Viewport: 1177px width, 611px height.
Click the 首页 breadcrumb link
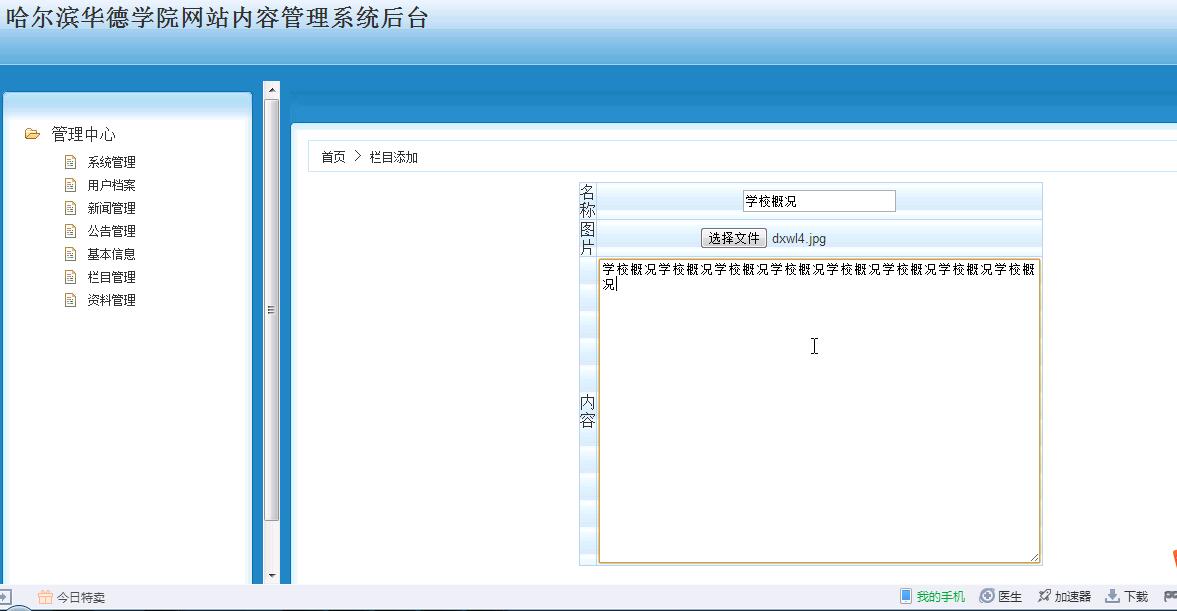point(333,157)
